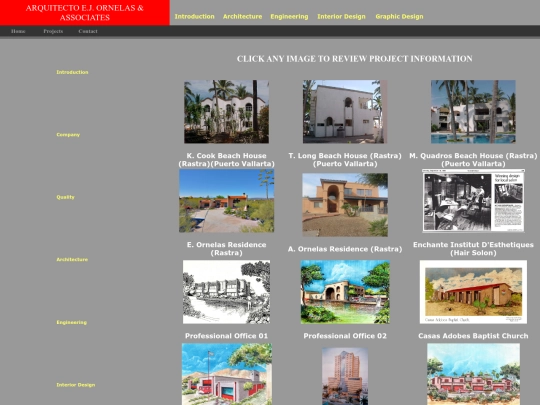
Task: Click the Casas Adobes Baptist Church caption
Action: (473, 336)
